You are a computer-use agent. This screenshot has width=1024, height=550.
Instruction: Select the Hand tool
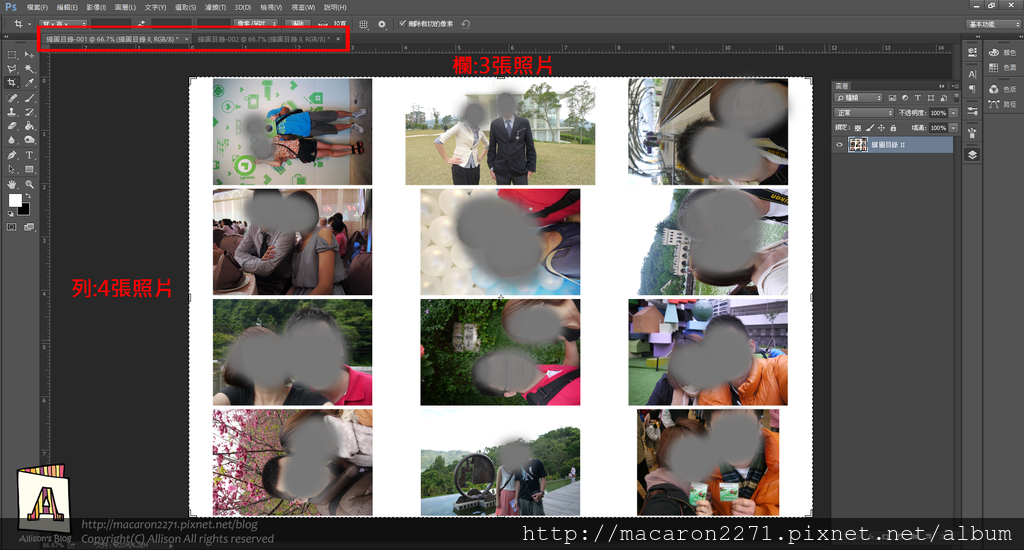(x=12, y=185)
